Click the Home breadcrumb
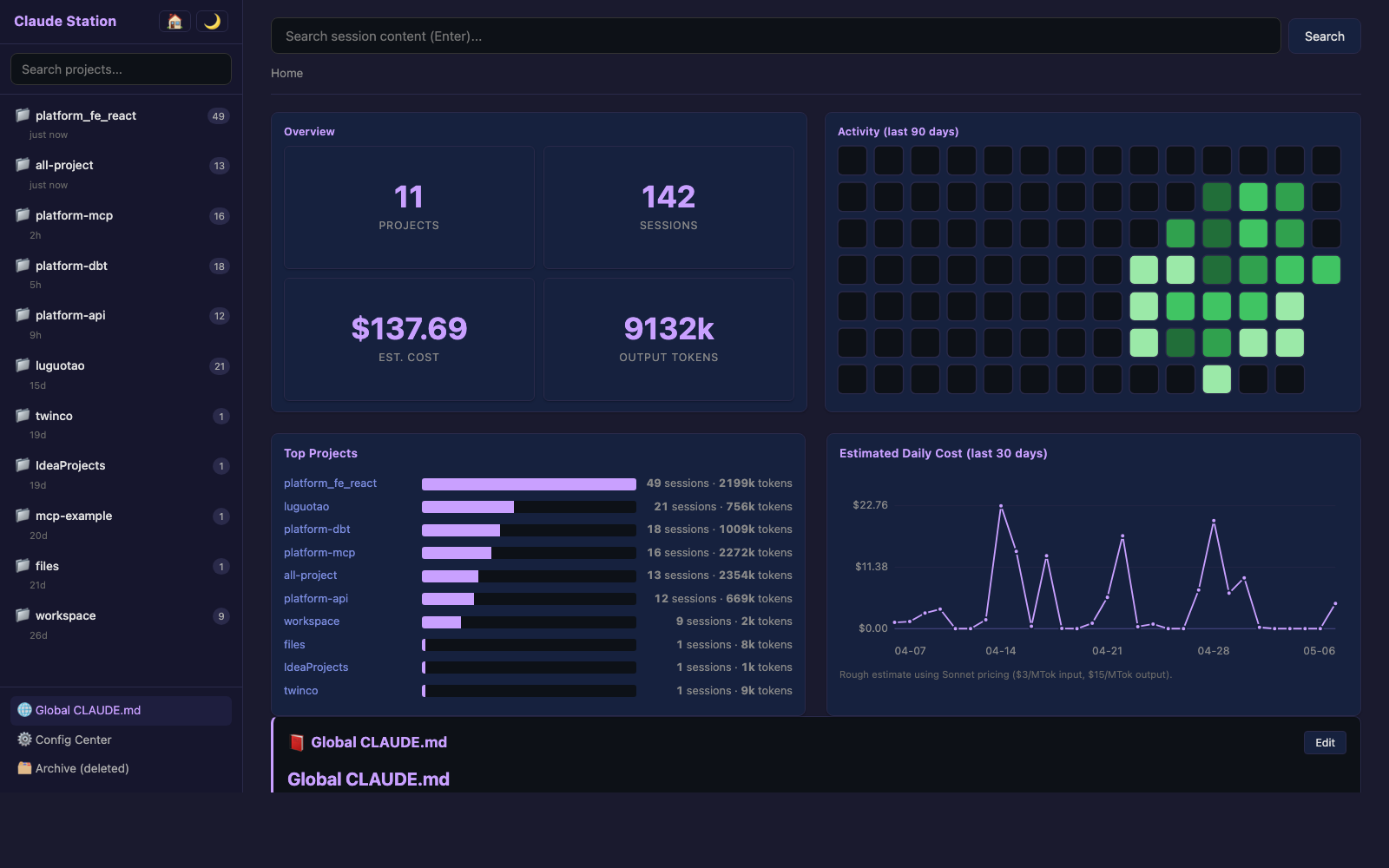This screenshot has width=1389, height=868. click(x=286, y=73)
